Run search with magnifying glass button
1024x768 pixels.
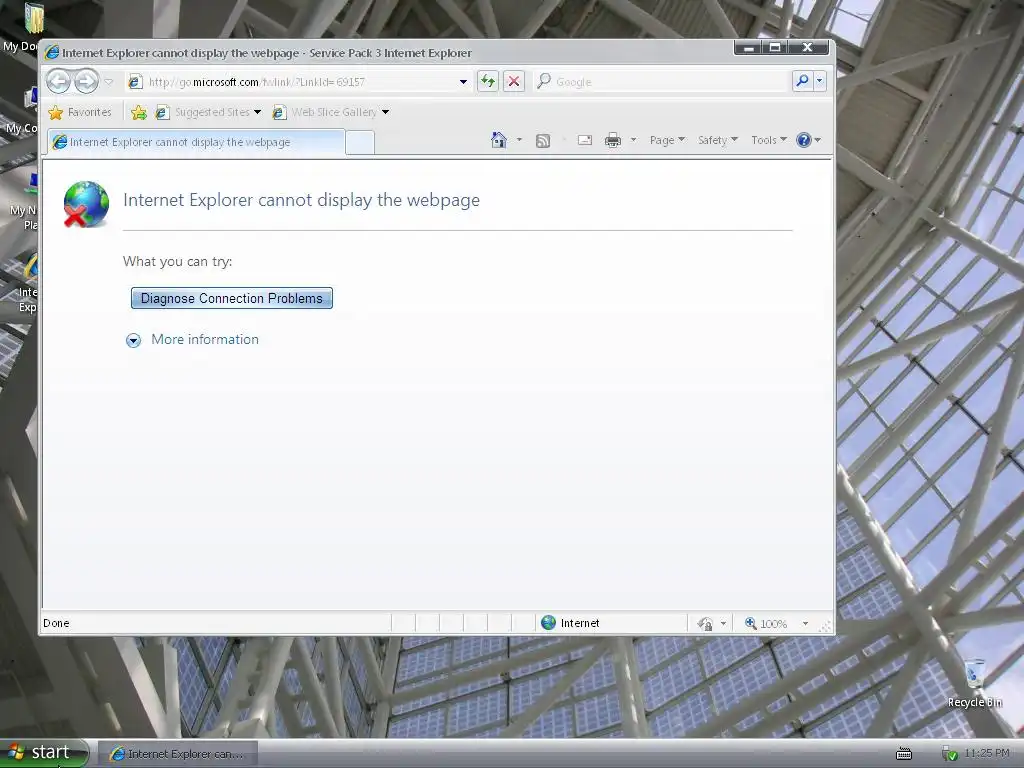click(802, 81)
